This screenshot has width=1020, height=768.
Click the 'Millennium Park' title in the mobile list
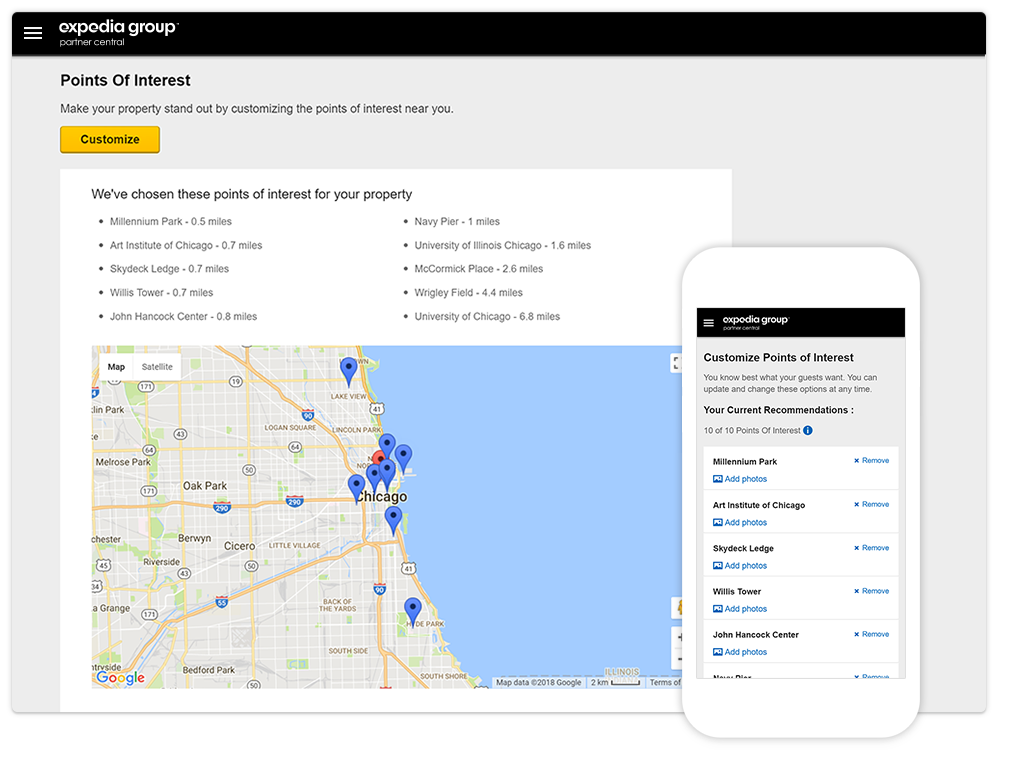[744, 462]
